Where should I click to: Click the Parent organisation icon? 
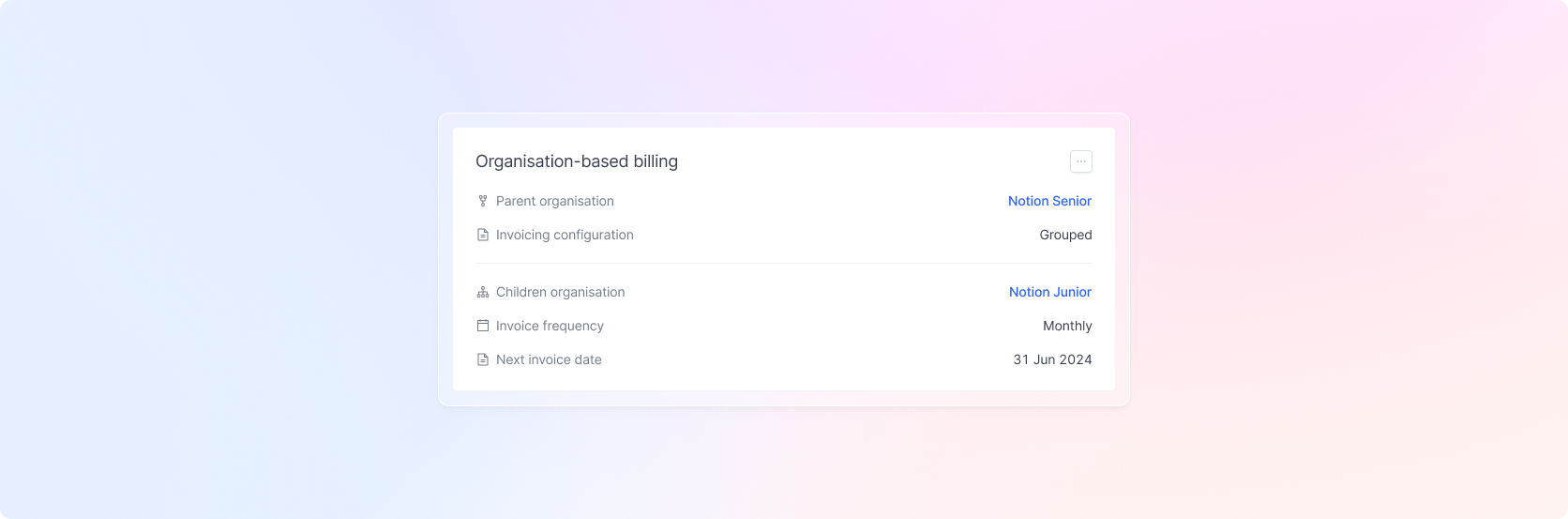[483, 201]
